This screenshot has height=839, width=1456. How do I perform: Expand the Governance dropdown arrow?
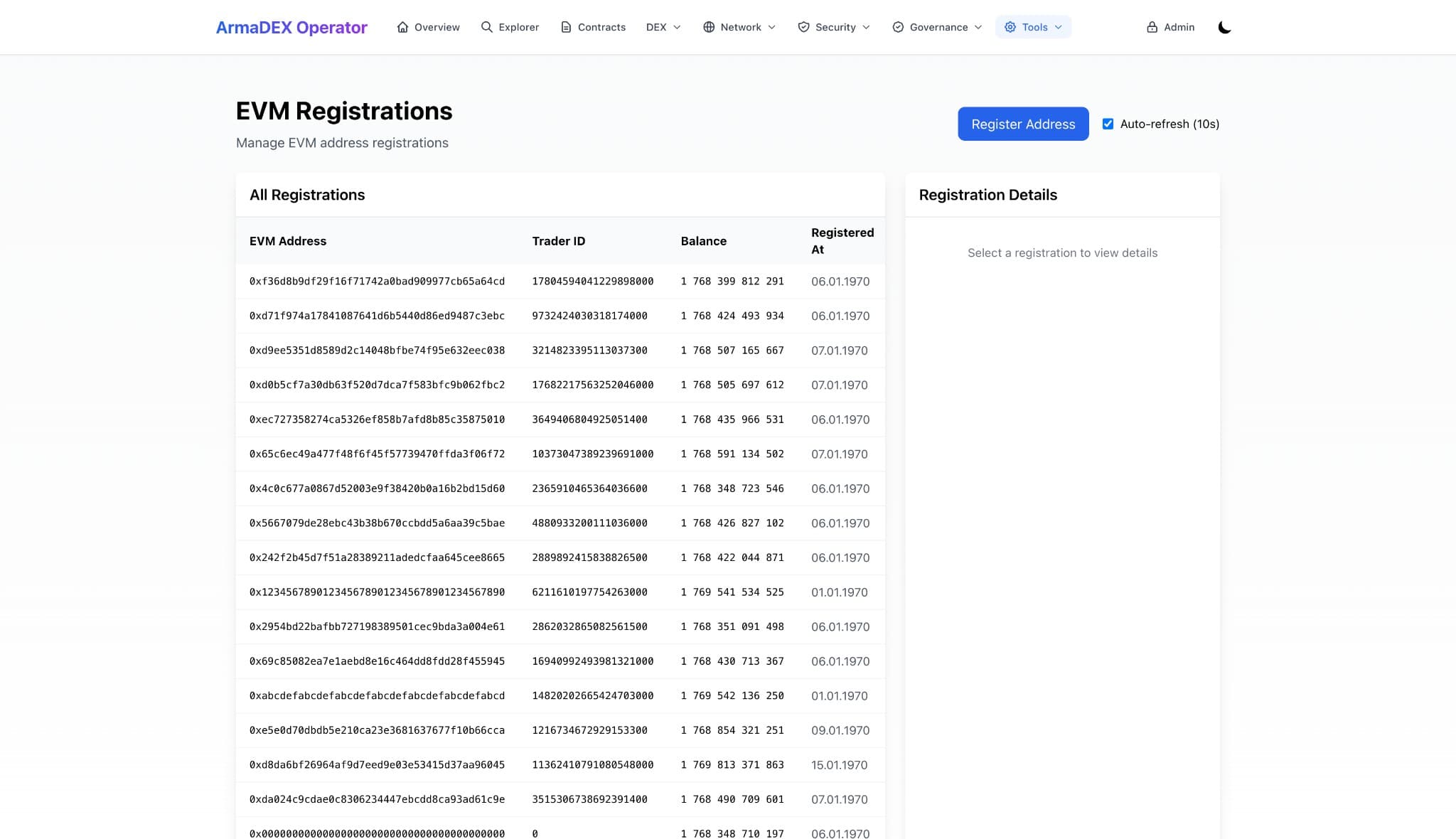[978, 27]
